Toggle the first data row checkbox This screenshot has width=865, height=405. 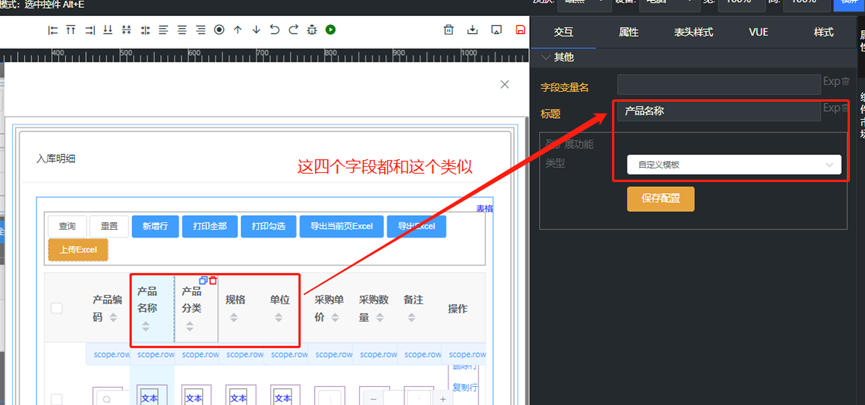pos(57,399)
